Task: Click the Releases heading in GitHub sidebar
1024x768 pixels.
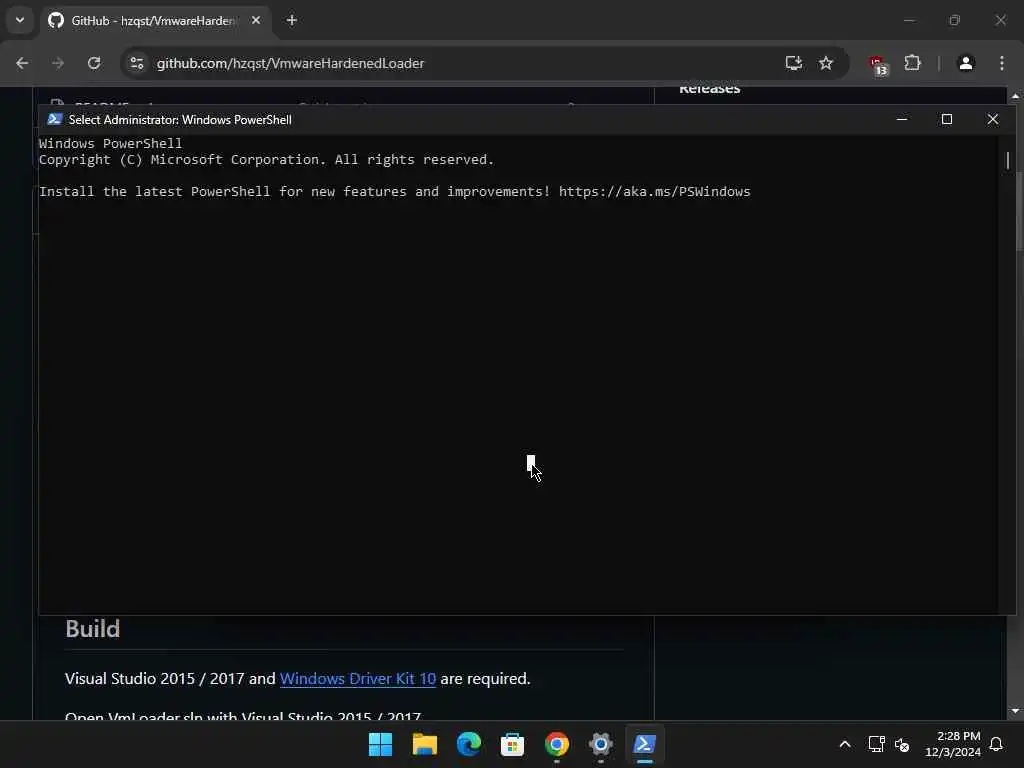Action: coord(709,89)
